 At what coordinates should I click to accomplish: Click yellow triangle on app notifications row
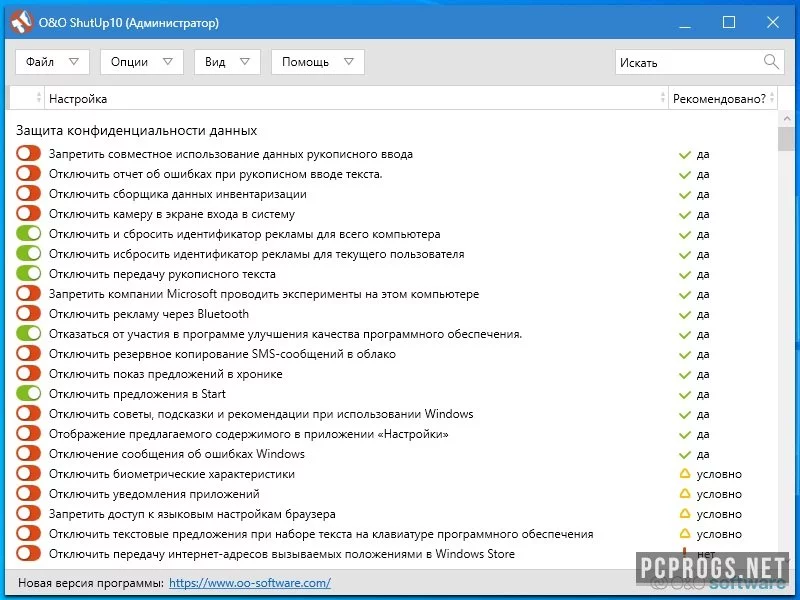[685, 494]
